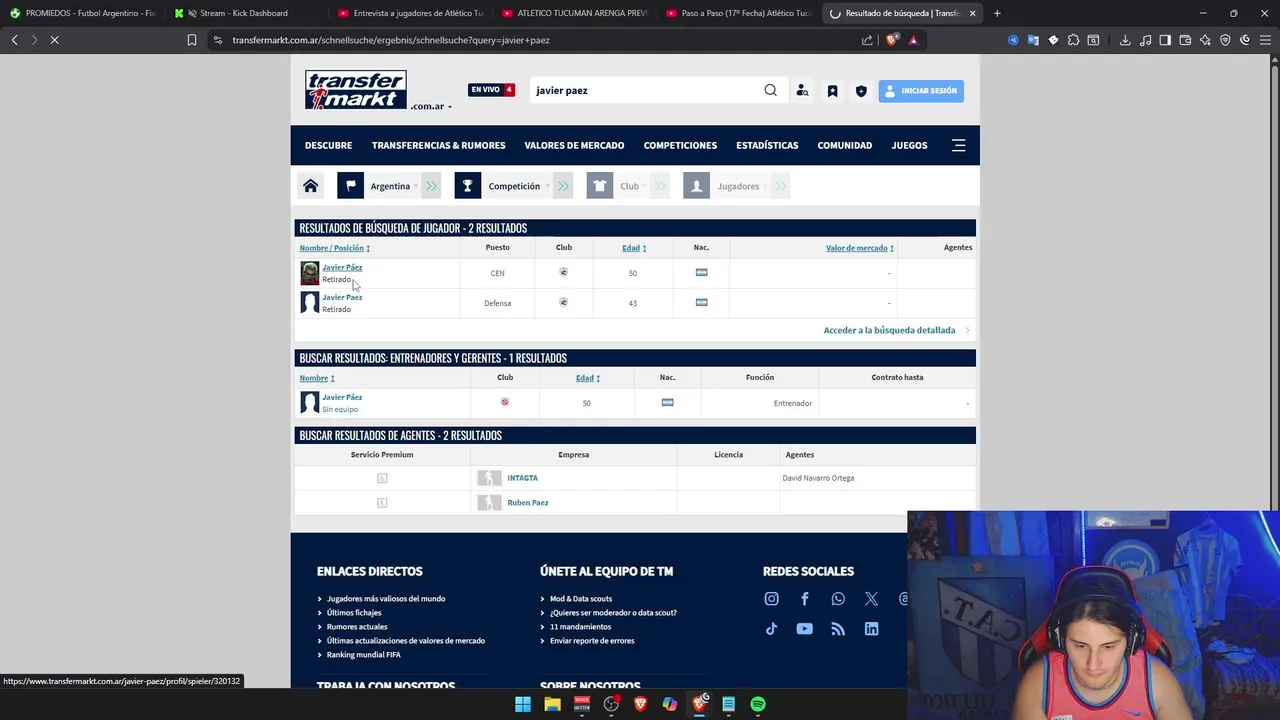This screenshot has width=1280, height=720.
Task: Open the JUEGOS menu
Action: 909,145
